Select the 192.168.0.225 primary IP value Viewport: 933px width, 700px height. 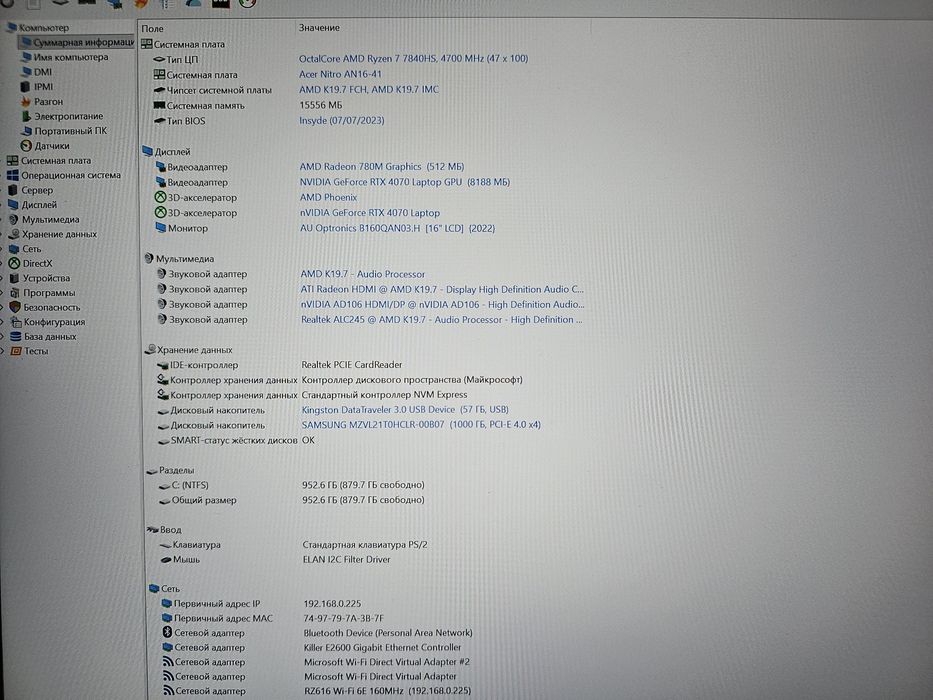pyautogui.click(x=332, y=604)
